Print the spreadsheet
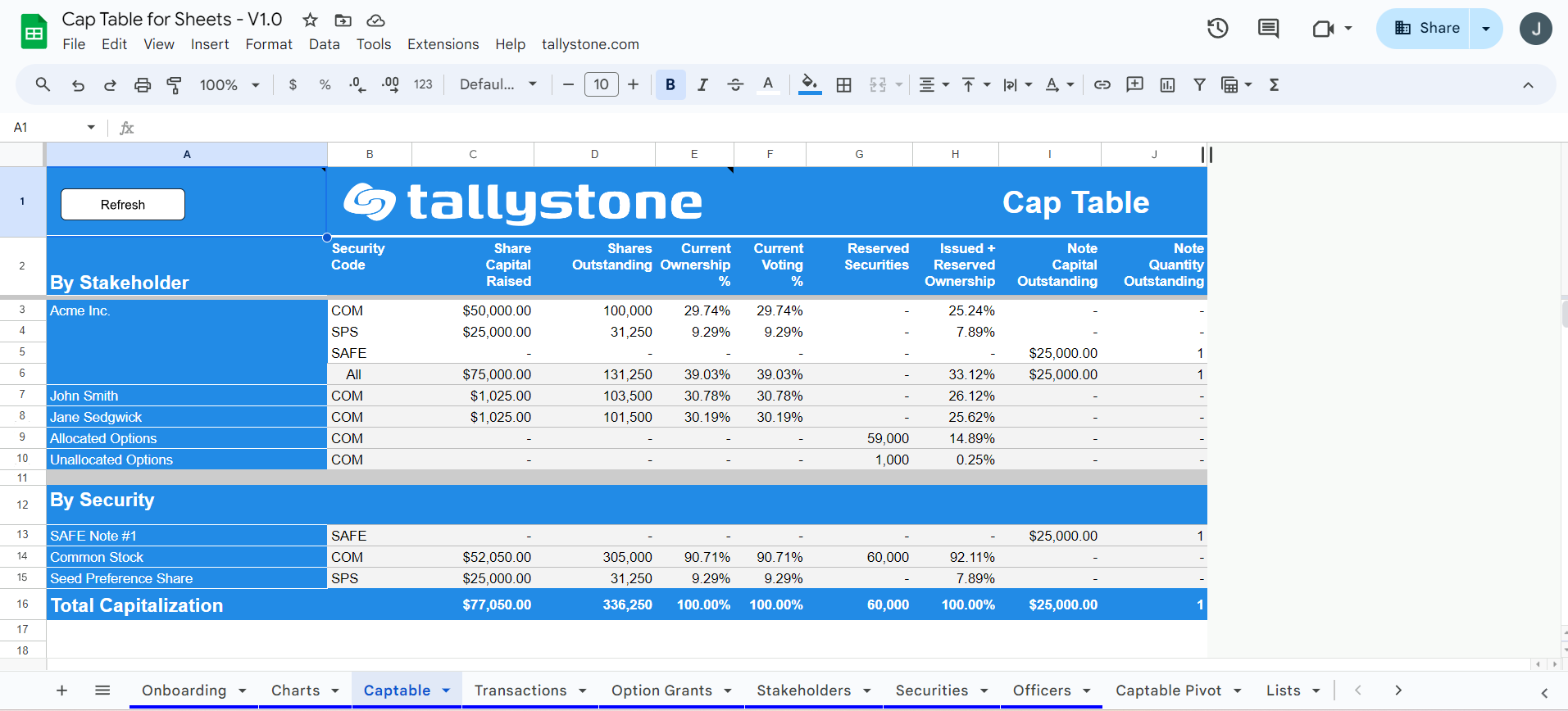1568x711 pixels. point(143,84)
